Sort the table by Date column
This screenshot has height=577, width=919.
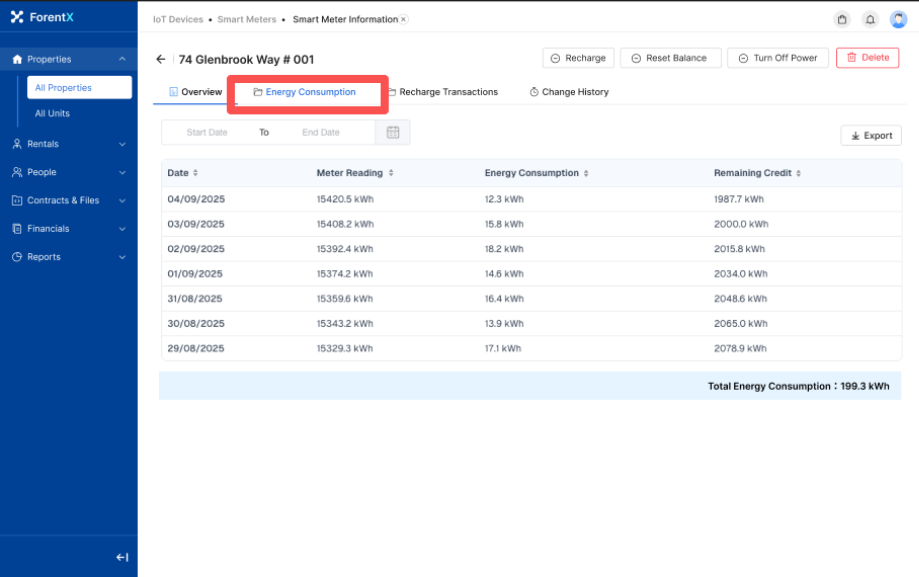click(195, 173)
